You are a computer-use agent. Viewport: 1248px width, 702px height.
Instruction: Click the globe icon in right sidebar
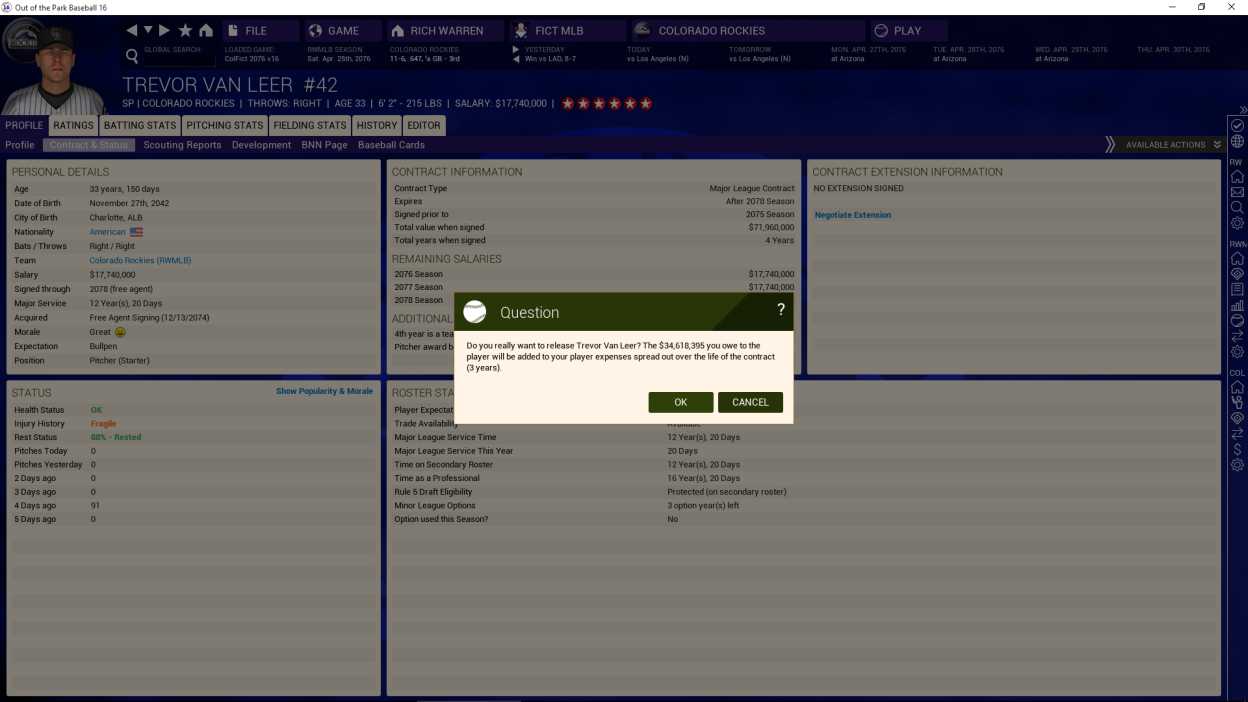pyautogui.click(x=1237, y=142)
